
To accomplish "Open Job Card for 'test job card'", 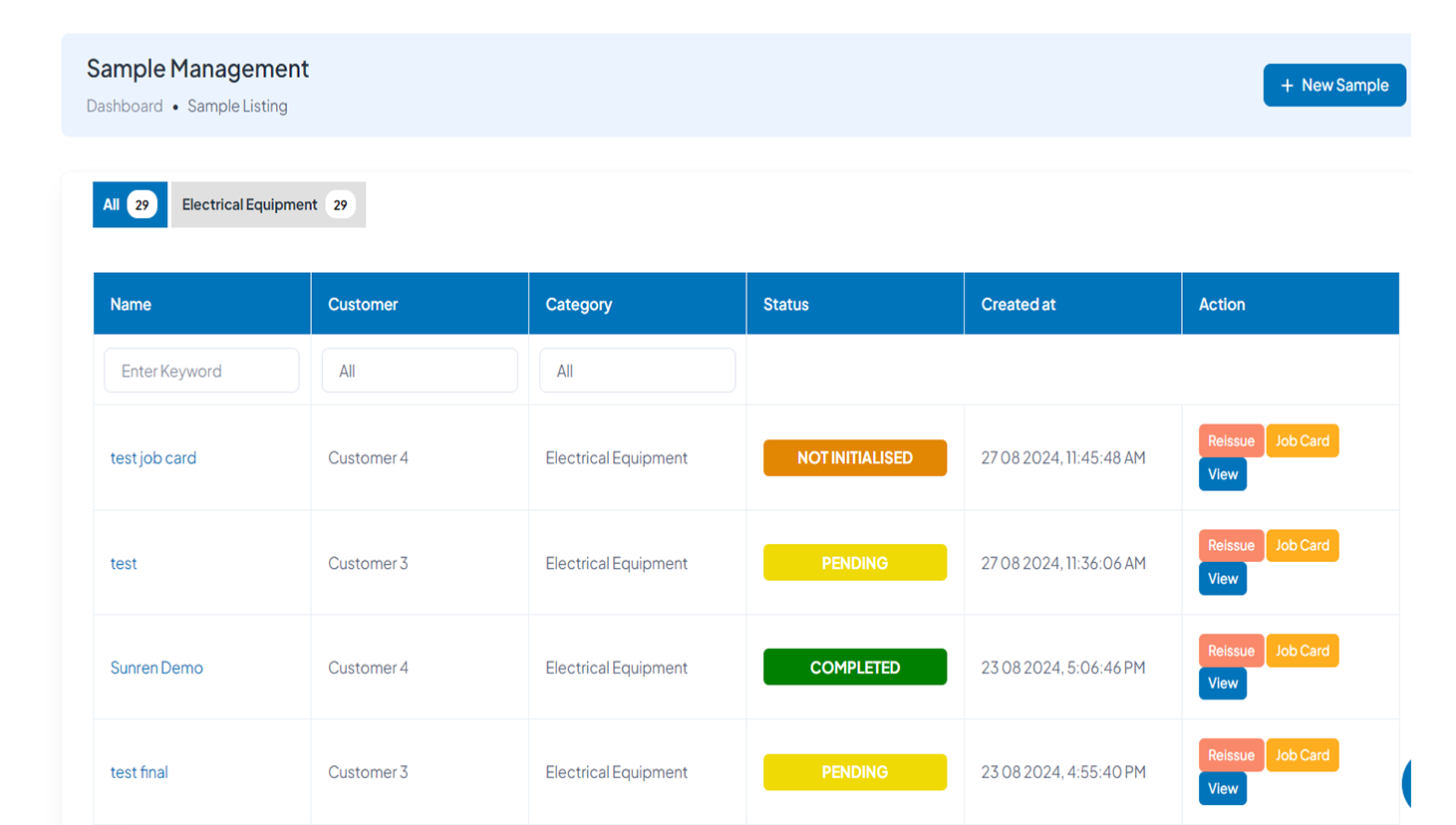I will (1302, 440).
